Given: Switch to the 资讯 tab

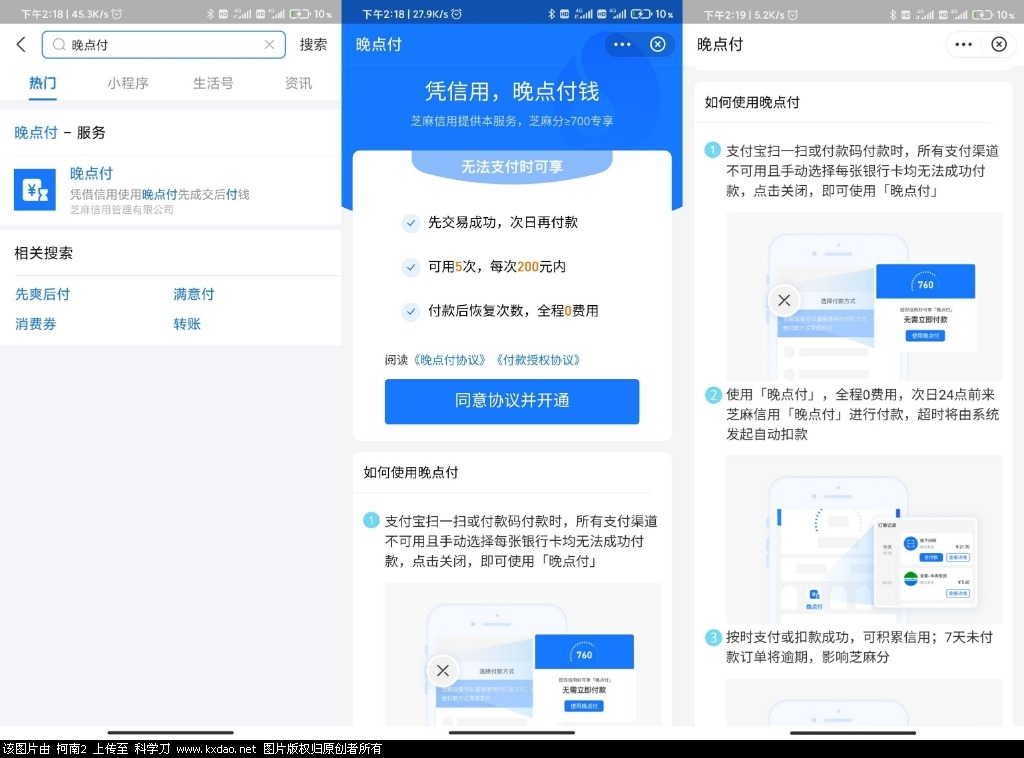Looking at the screenshot, I should (x=298, y=84).
